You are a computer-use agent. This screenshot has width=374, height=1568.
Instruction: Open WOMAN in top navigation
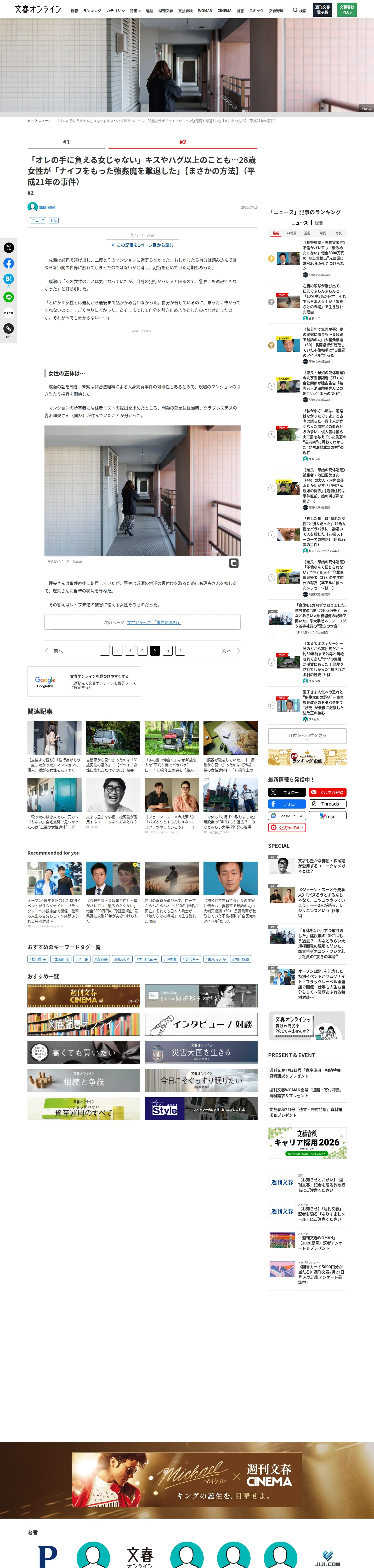(x=205, y=10)
